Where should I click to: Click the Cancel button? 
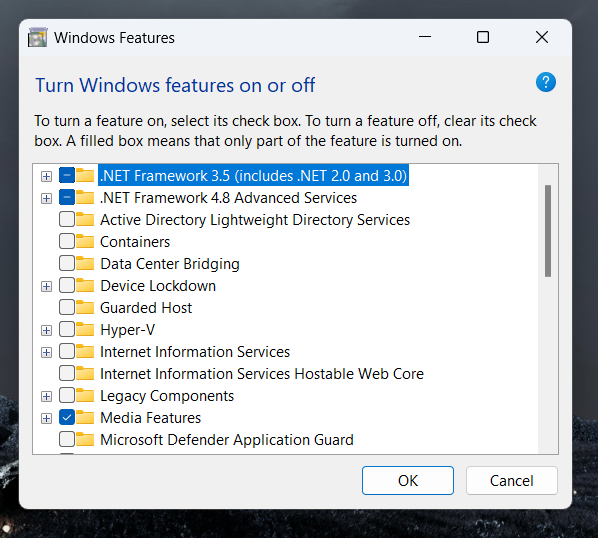tap(511, 480)
